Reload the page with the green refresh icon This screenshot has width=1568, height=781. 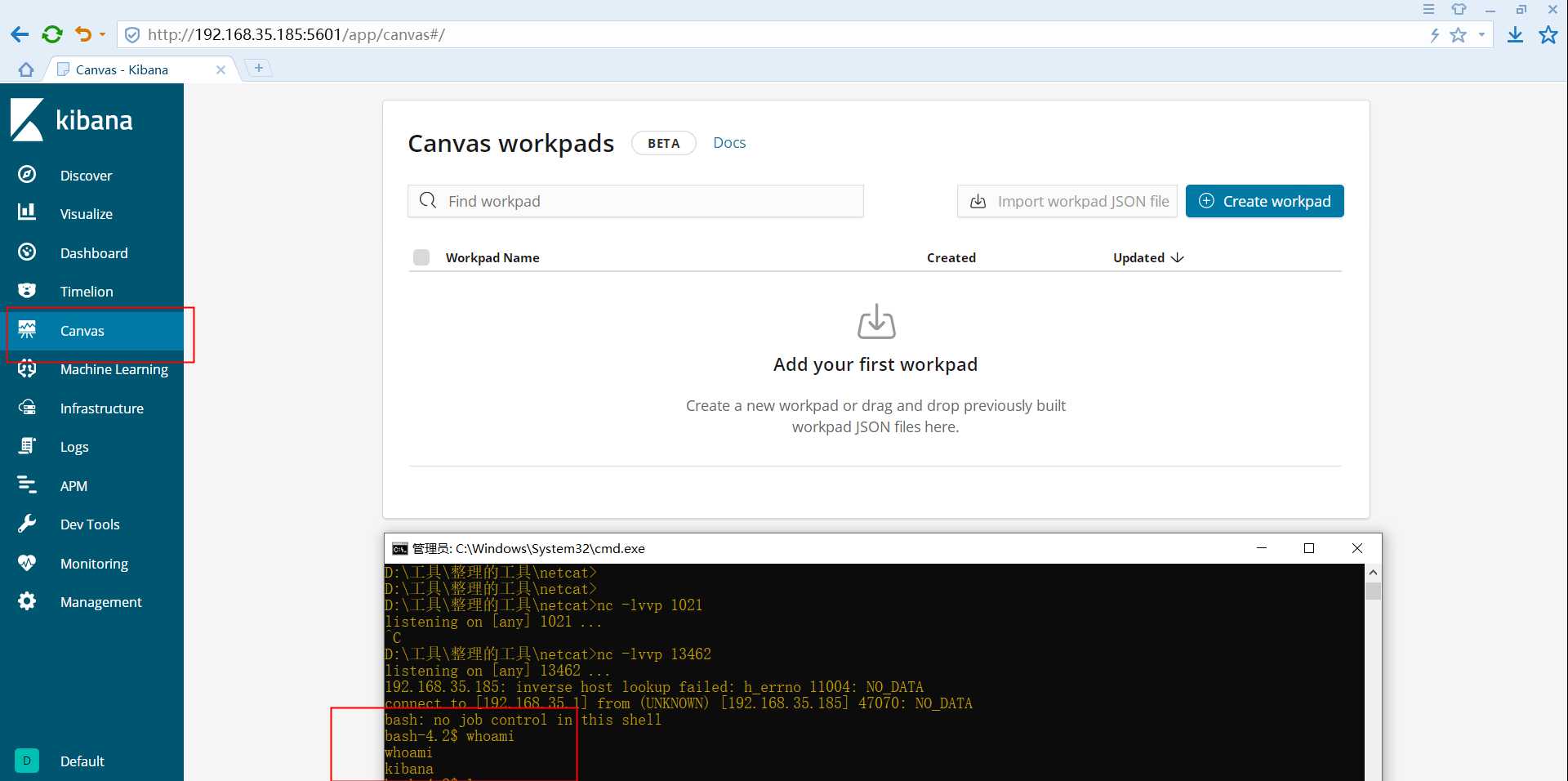(52, 34)
